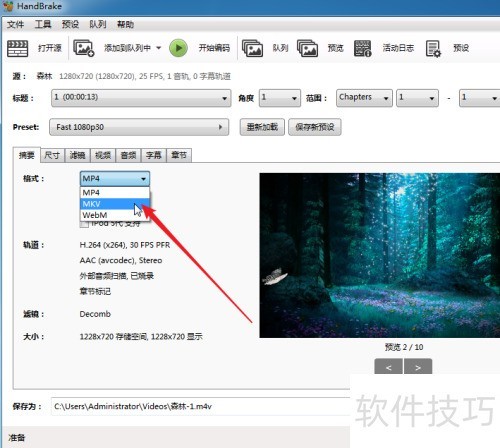Expand the 角度 angle dropdown
Viewport: 500px width, 448px height.
280,98
